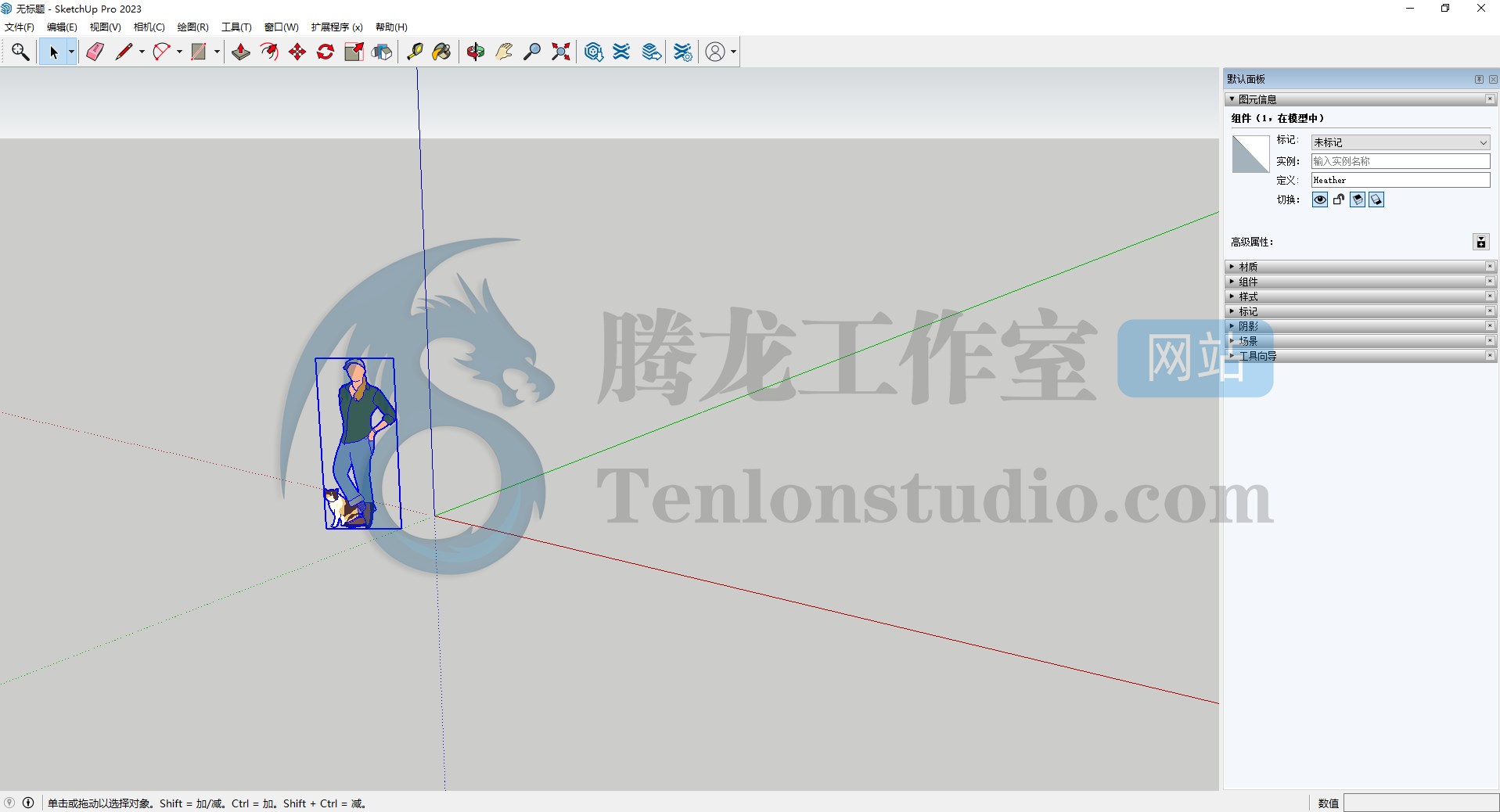This screenshot has width=1500, height=812.
Task: Toggle the receive shadows icon
Action: click(1358, 199)
